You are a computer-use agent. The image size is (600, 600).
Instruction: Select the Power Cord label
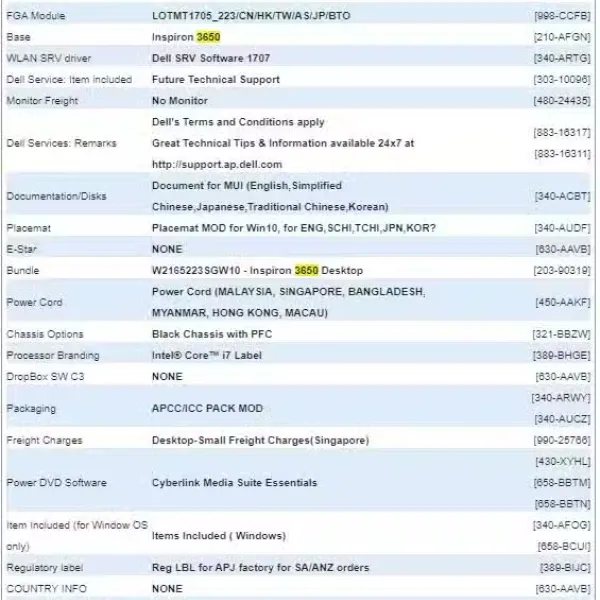[x=34, y=302]
